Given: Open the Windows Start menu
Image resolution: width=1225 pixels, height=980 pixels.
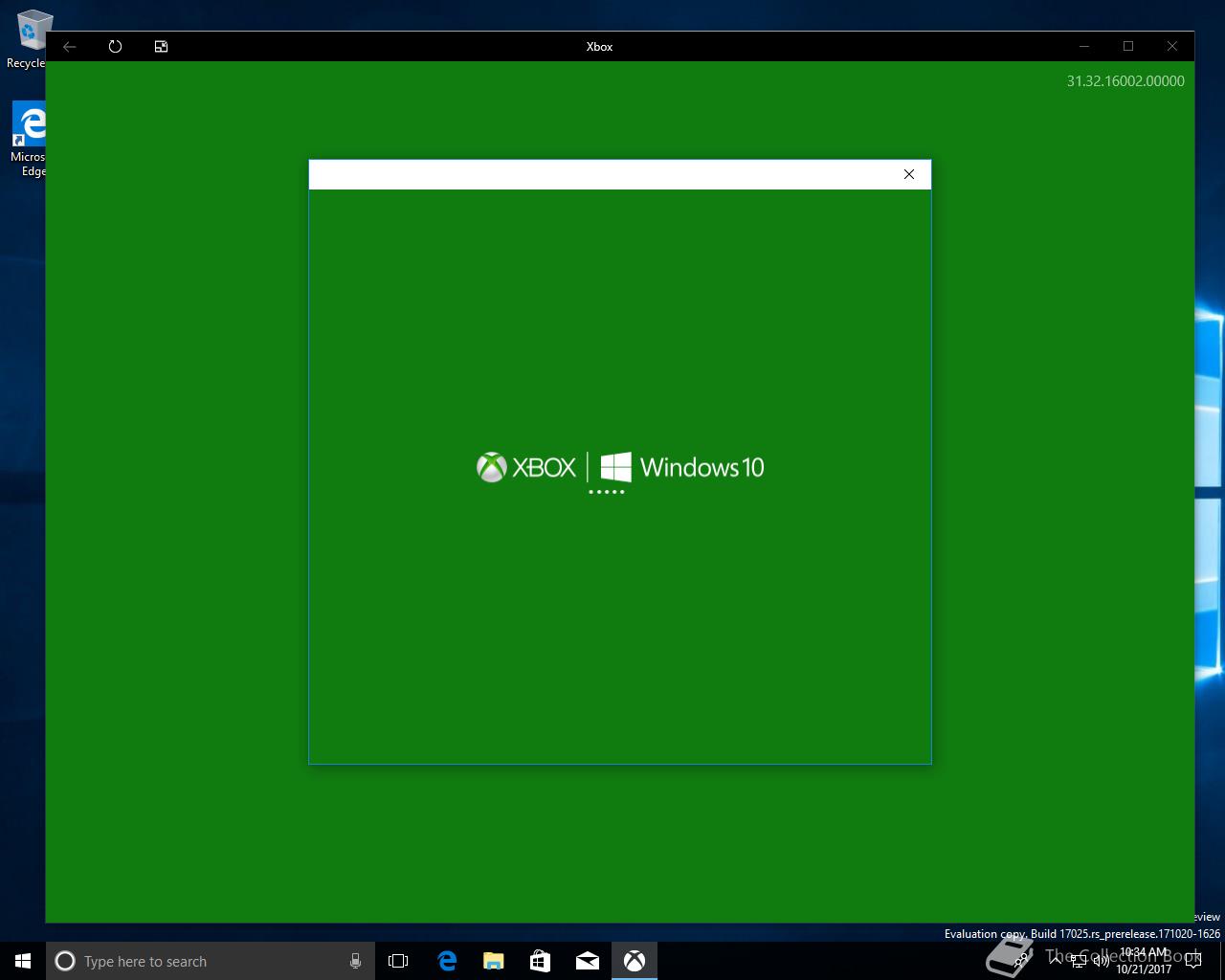Looking at the screenshot, I should 23,961.
